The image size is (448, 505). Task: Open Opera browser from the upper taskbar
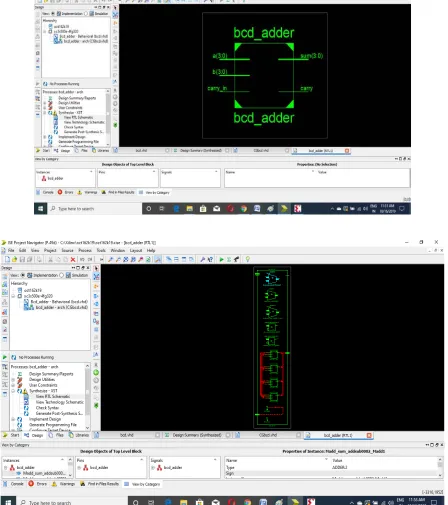230,209
